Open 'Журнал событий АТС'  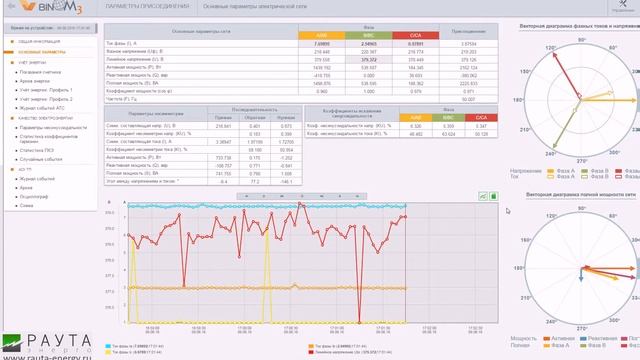(42, 108)
